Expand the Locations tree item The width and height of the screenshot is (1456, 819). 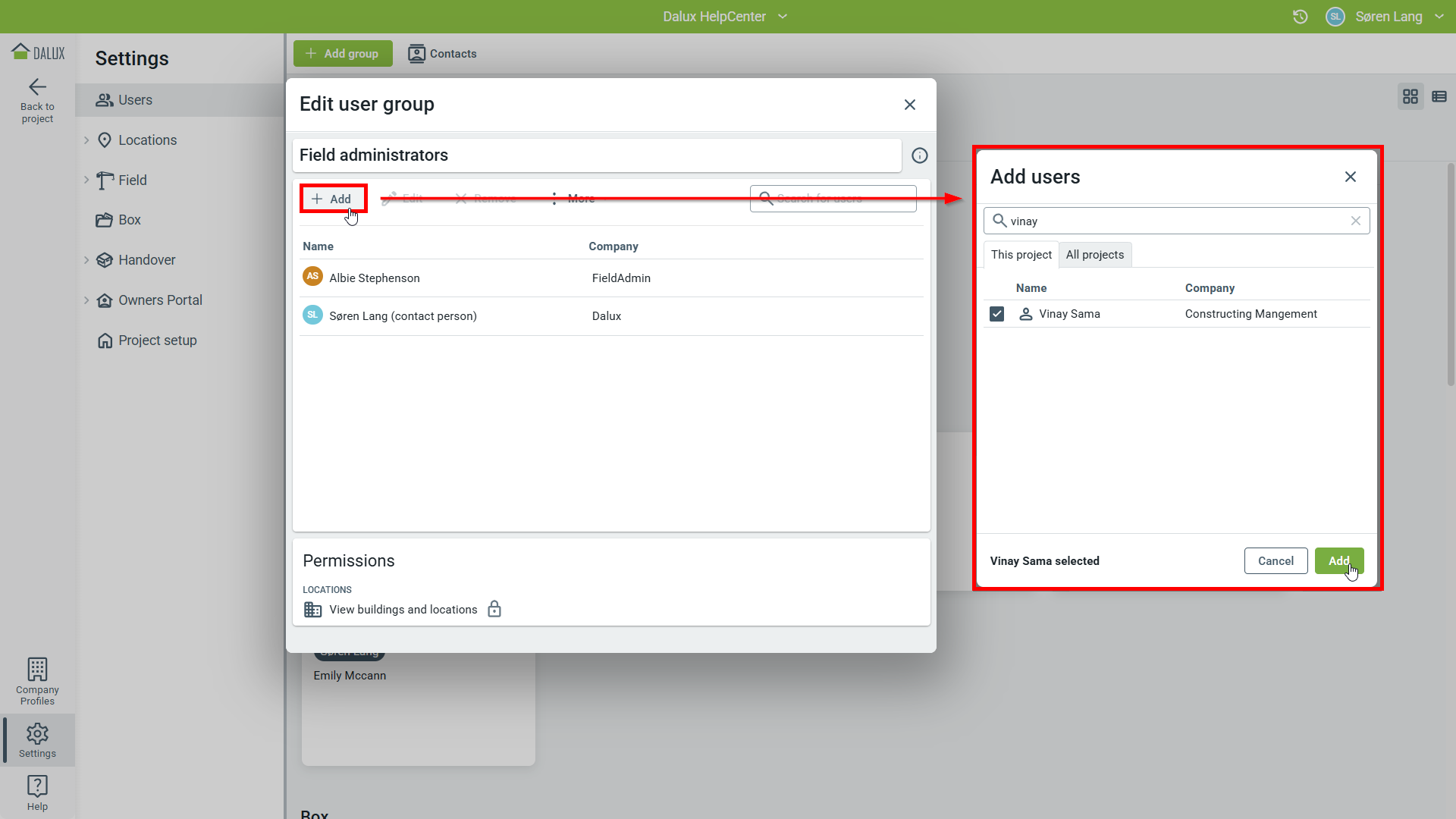pos(86,140)
